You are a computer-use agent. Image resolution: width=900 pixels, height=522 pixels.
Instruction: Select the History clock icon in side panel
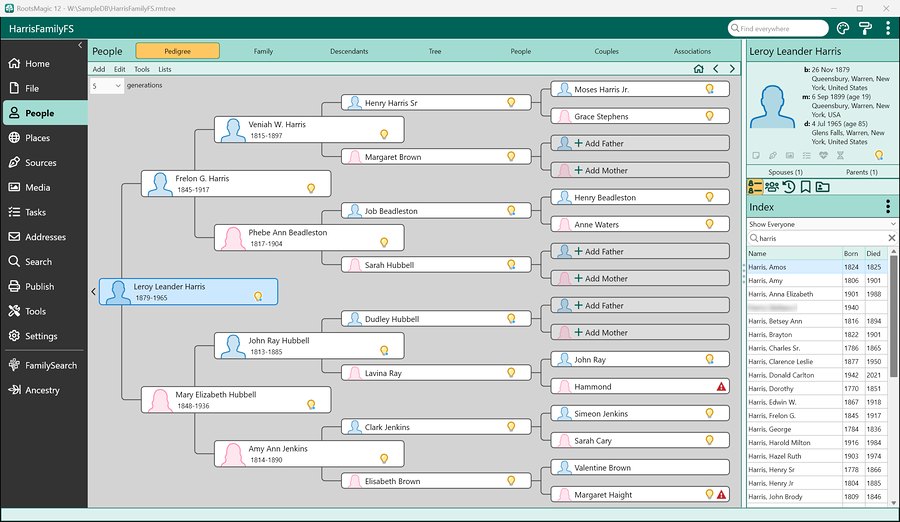pos(789,187)
